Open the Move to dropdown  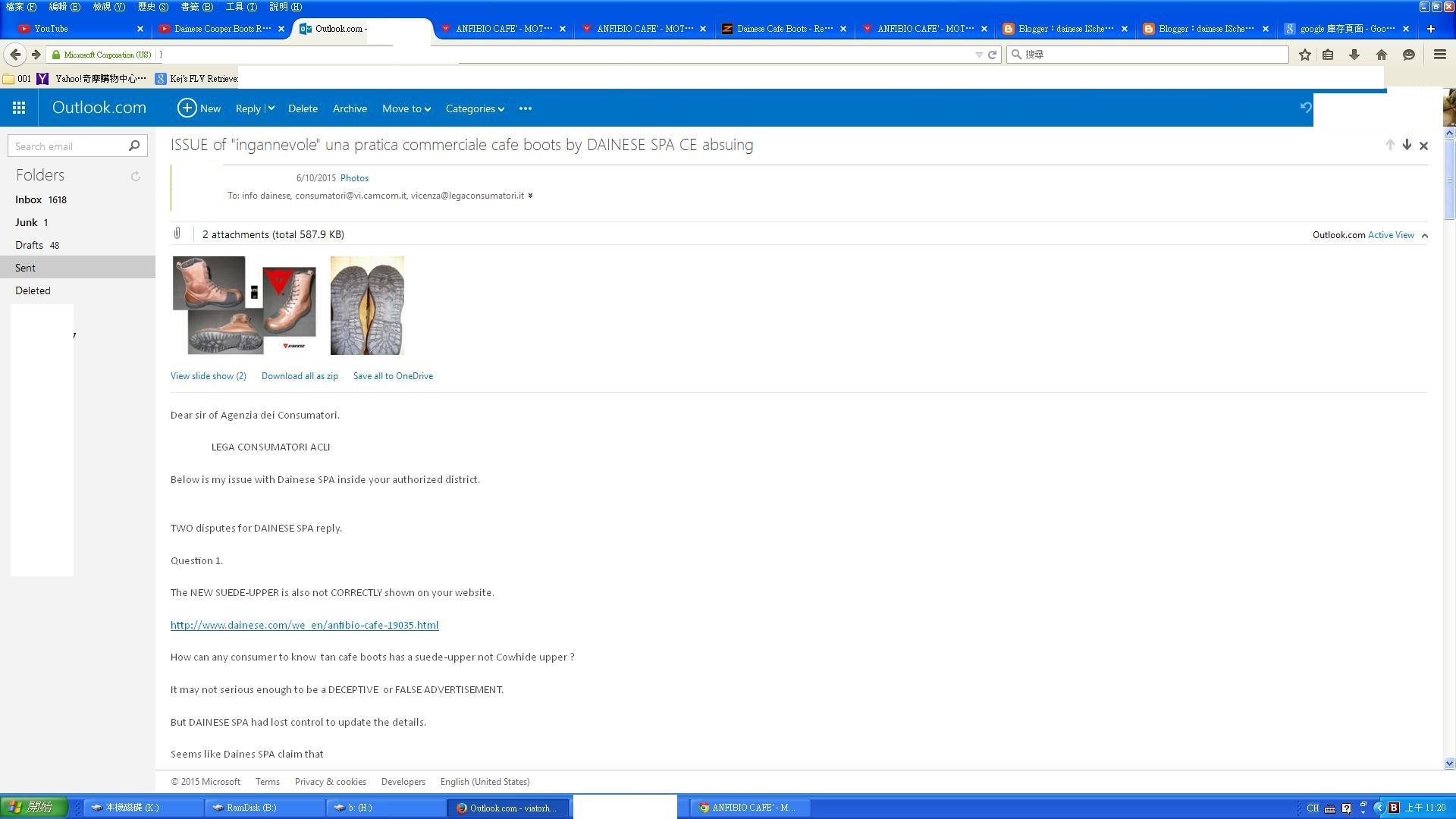(406, 108)
